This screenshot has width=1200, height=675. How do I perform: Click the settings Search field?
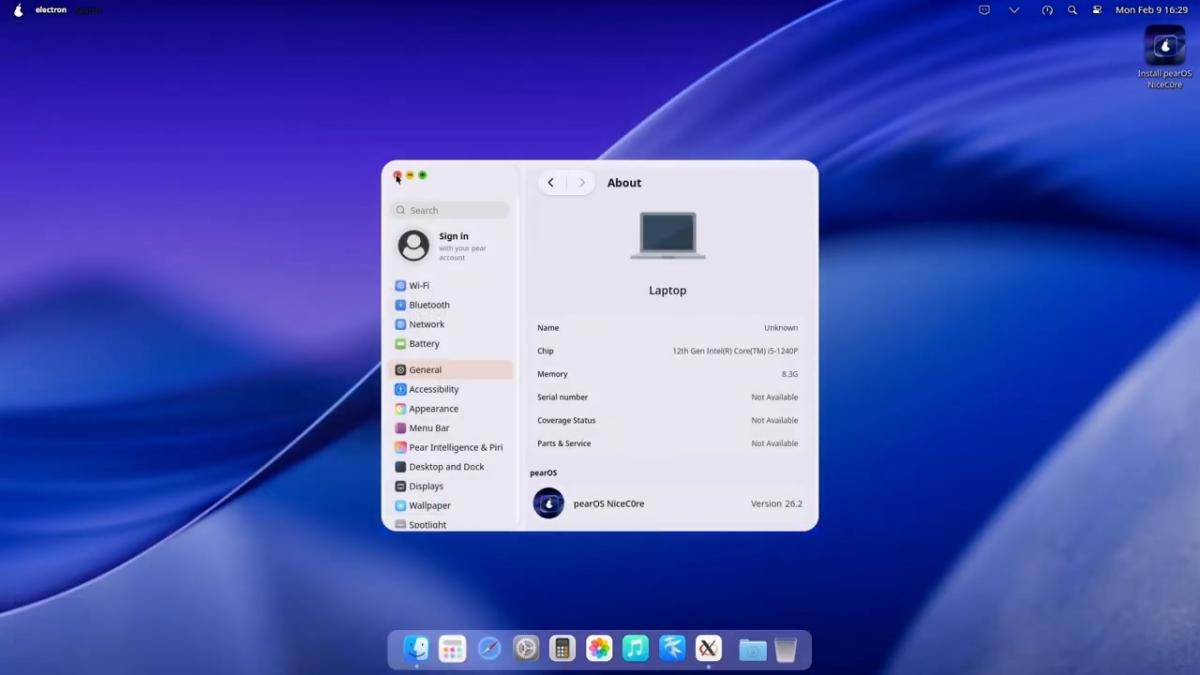click(449, 211)
